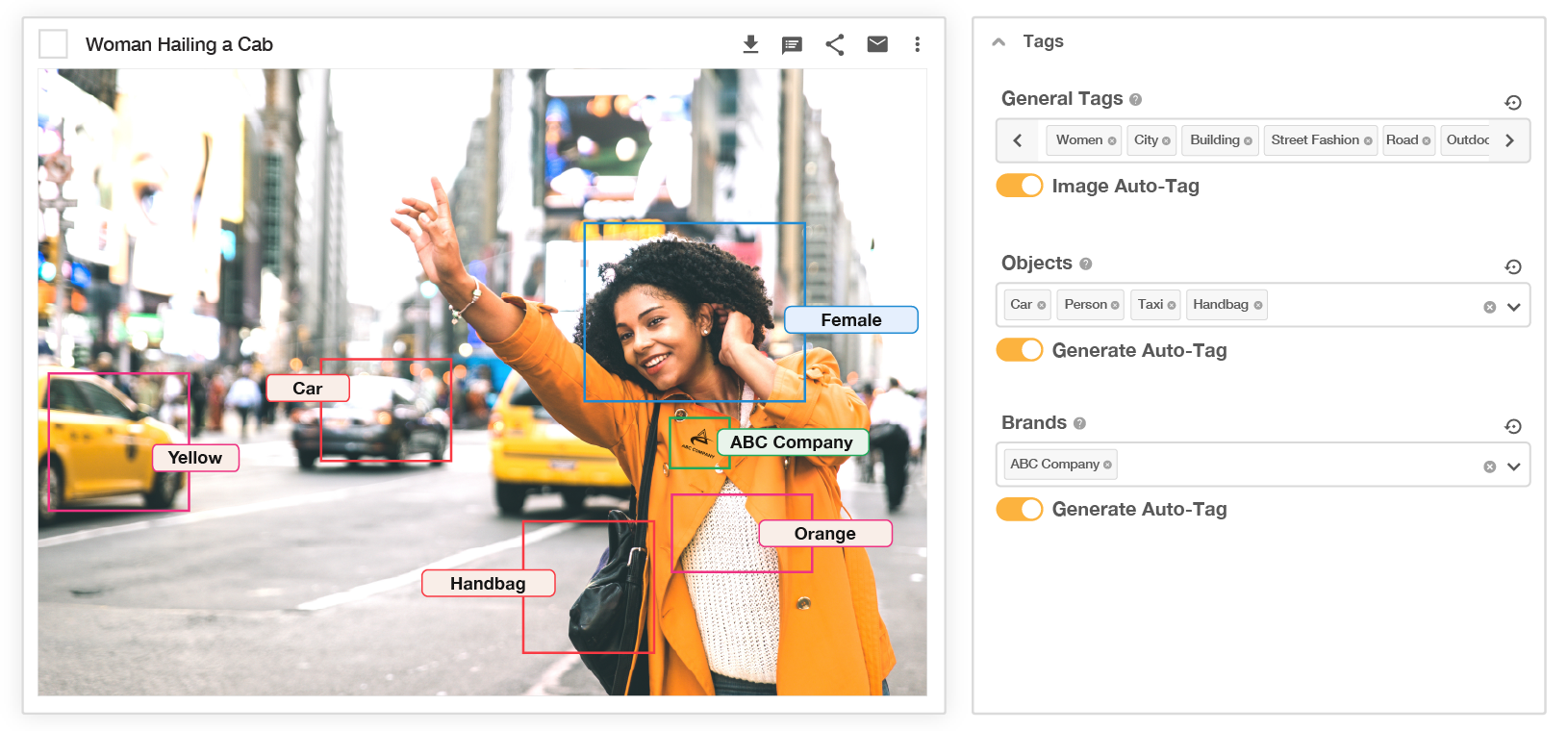The width and height of the screenshot is (1568, 731).
Task: Click the Female label on the image
Action: pos(851,320)
